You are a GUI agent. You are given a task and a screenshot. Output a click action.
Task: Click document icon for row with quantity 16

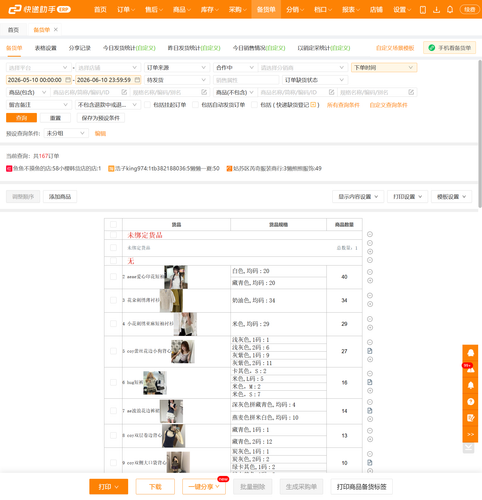370,382
